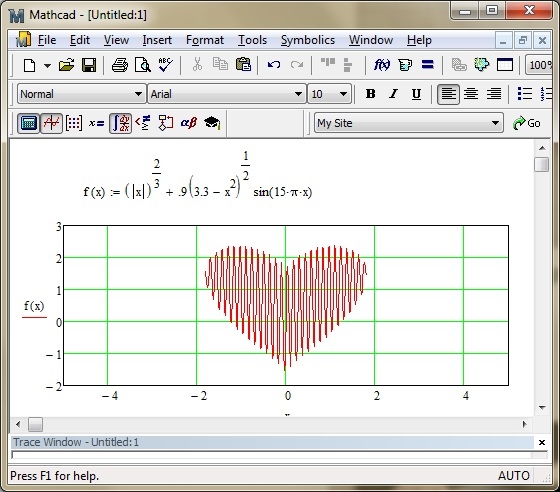The width and height of the screenshot is (560, 492).
Task: Insert a unit with measuring cup icon
Action: pos(405,65)
